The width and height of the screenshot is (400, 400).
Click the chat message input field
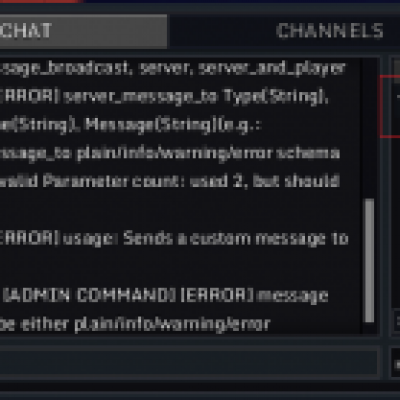[x=189, y=362]
